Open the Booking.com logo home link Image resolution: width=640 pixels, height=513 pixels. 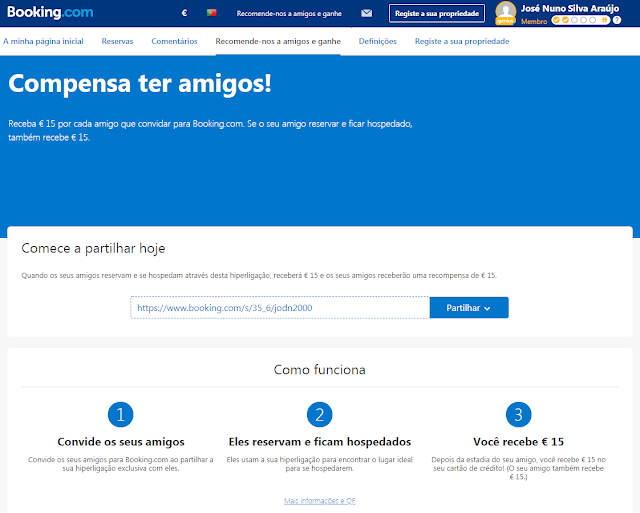point(50,12)
